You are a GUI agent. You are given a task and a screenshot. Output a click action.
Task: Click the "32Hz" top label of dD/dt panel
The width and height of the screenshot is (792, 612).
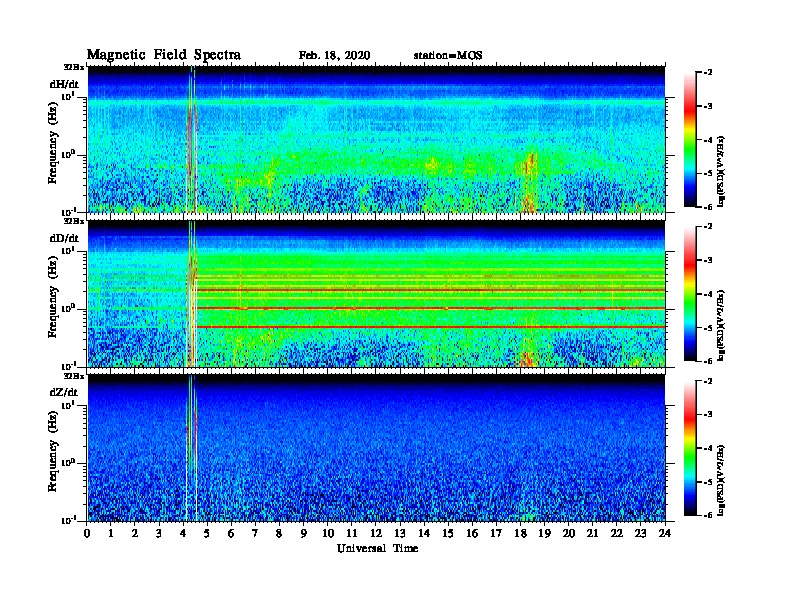click(x=74, y=221)
